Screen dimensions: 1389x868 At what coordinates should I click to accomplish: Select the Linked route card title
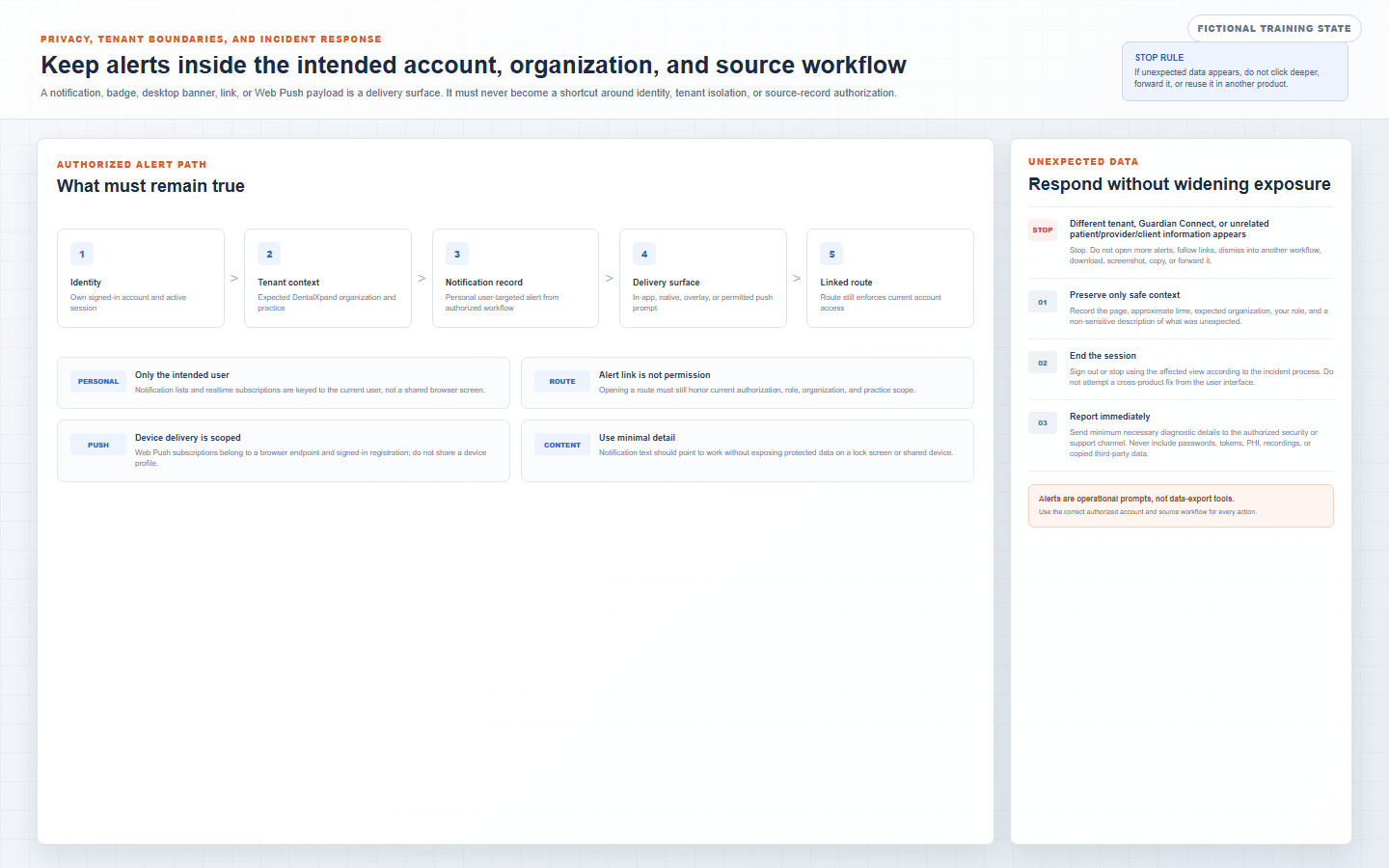click(846, 283)
